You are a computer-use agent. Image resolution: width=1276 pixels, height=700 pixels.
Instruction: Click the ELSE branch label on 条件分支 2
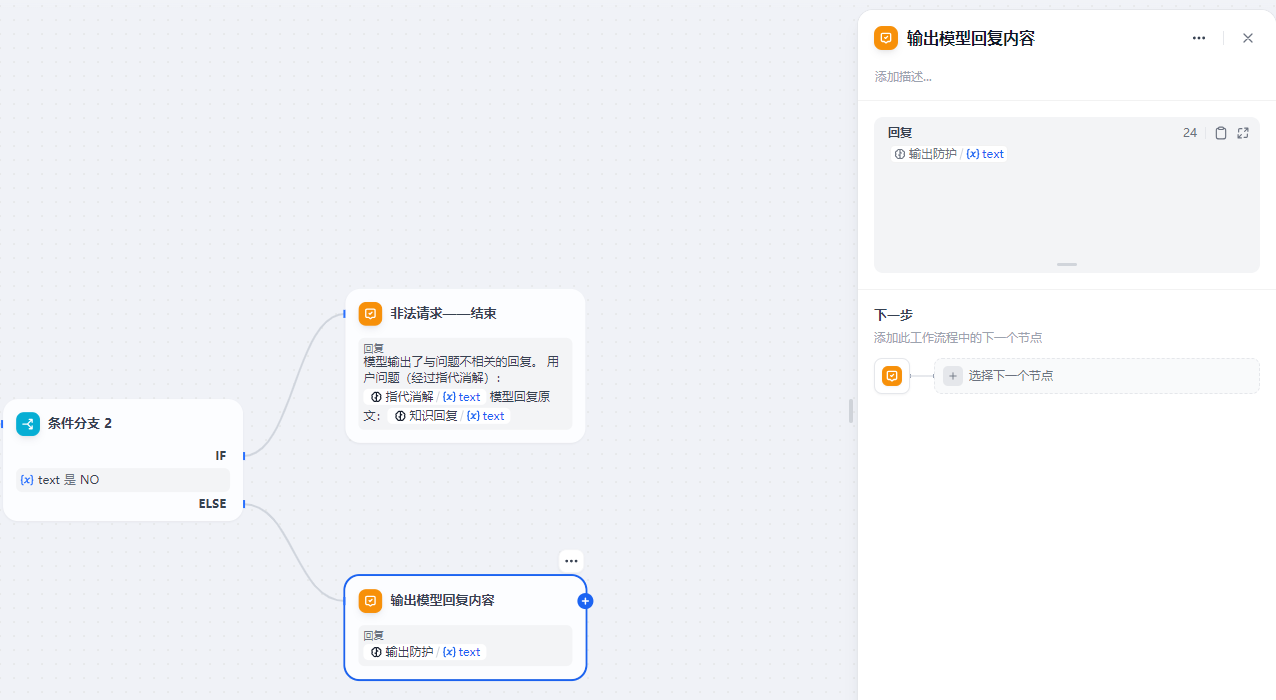pos(212,504)
